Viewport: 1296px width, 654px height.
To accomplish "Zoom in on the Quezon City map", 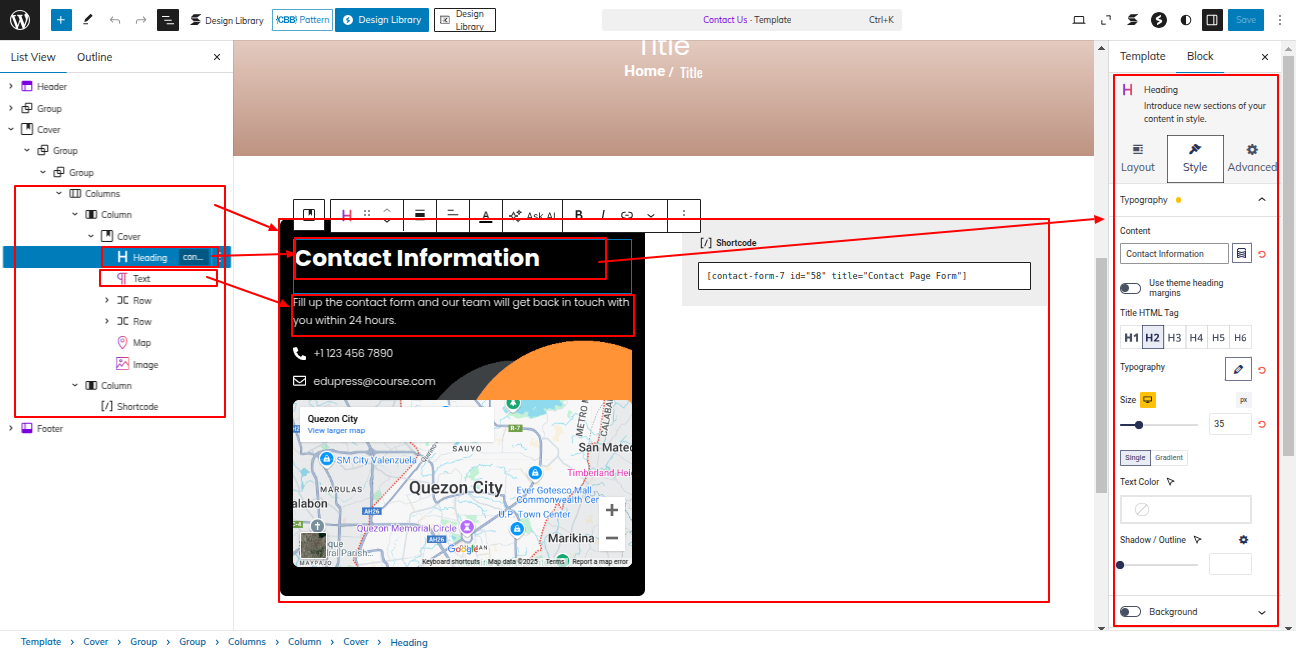I will (612, 511).
